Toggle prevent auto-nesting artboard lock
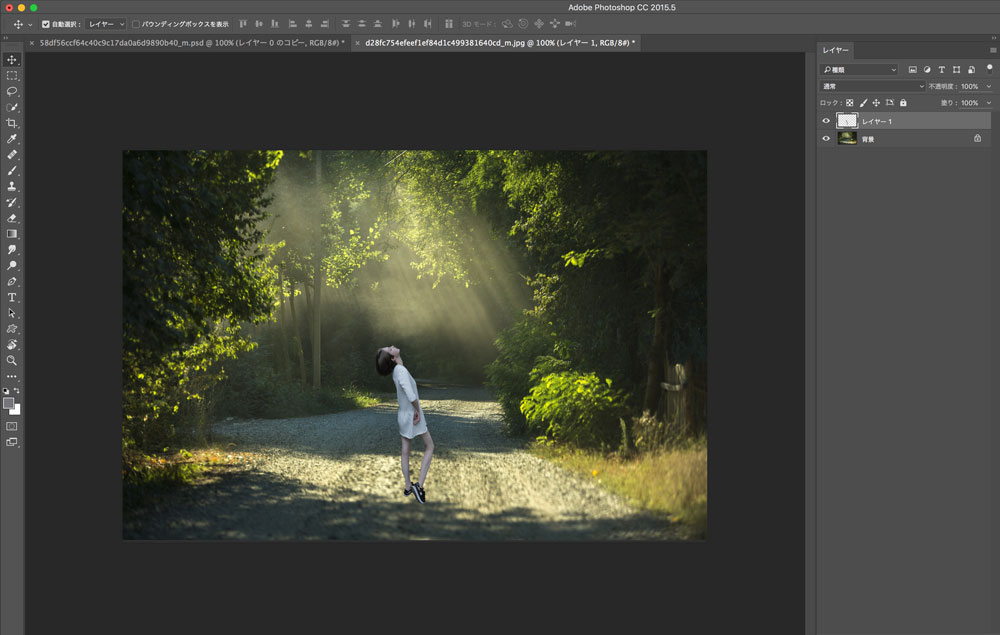The height and width of the screenshot is (635, 1000). pos(890,103)
